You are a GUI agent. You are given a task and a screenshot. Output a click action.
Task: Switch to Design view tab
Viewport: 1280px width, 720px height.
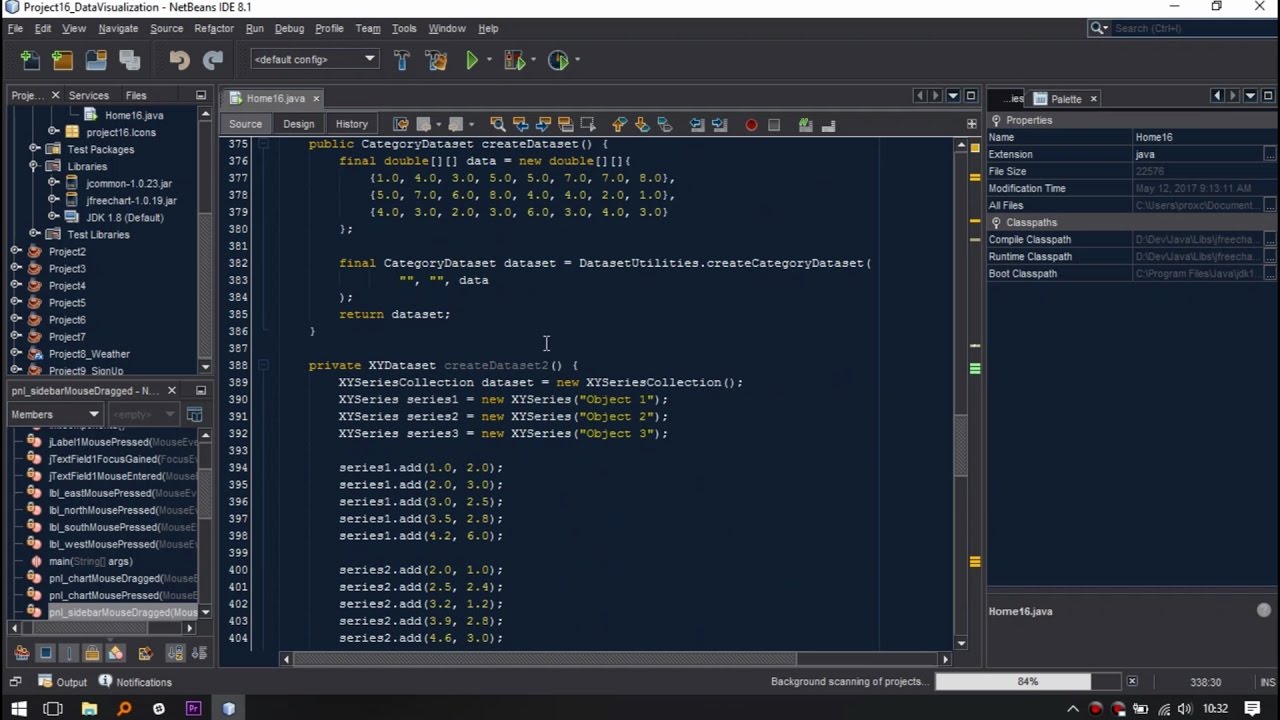(x=298, y=124)
